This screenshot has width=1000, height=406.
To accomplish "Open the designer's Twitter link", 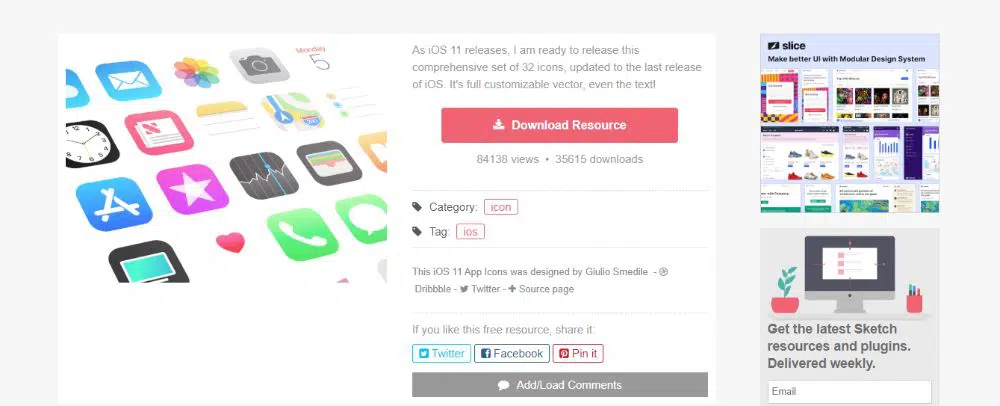I will (480, 289).
